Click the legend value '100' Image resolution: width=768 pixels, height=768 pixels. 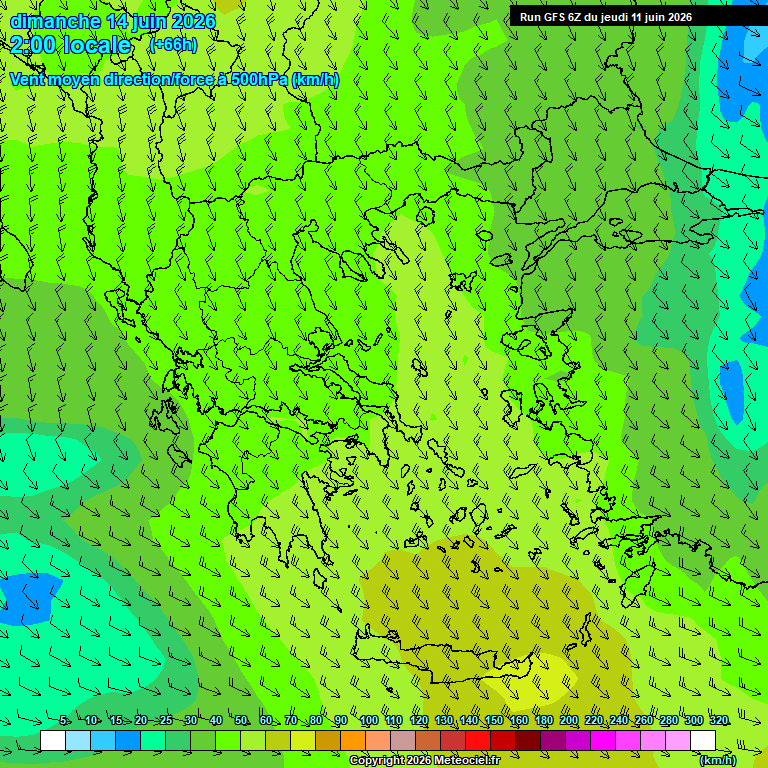[369, 720]
